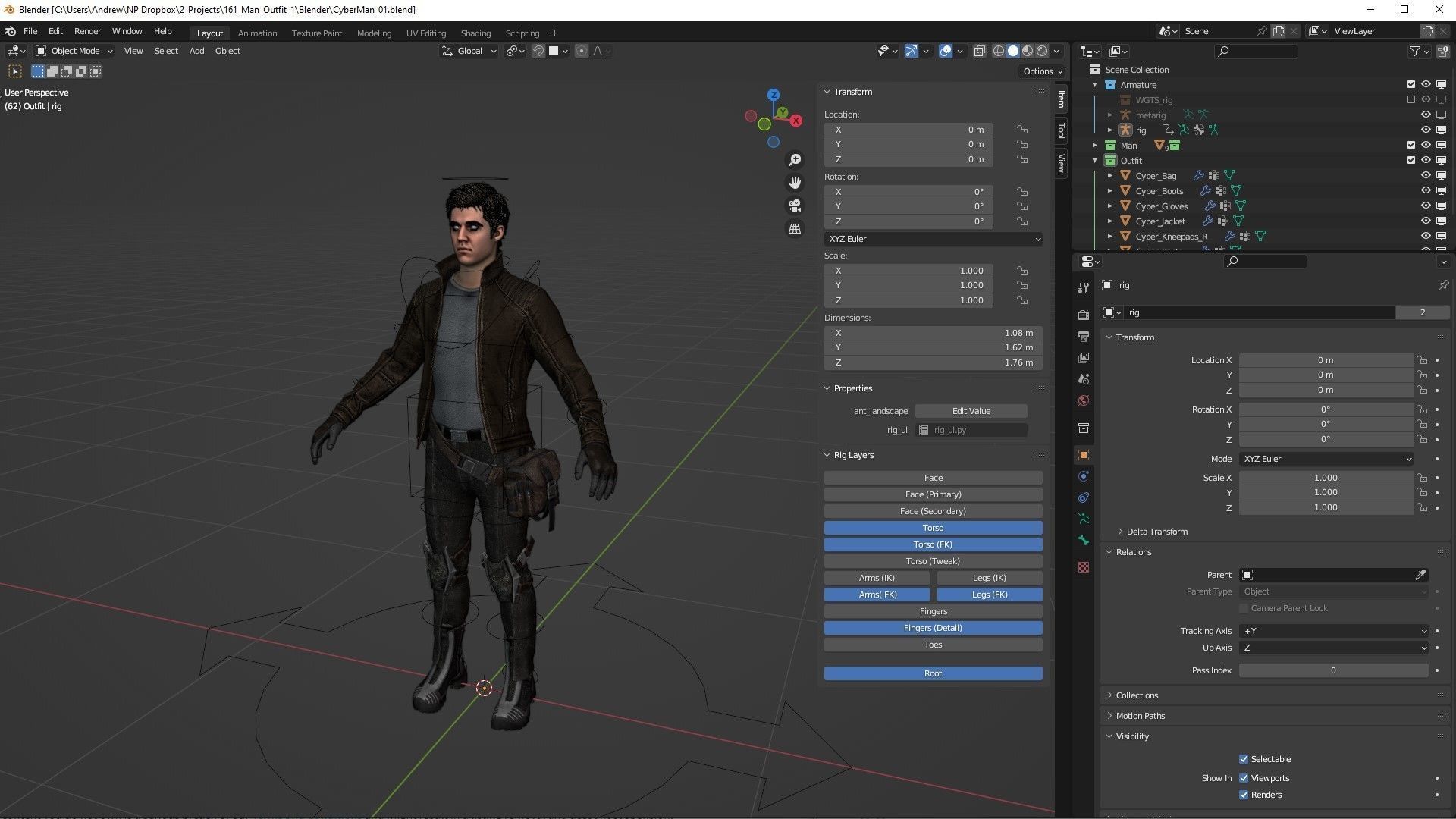Click the parent eyedropper icon
Viewport: 1456px width, 819px height.
(x=1420, y=575)
